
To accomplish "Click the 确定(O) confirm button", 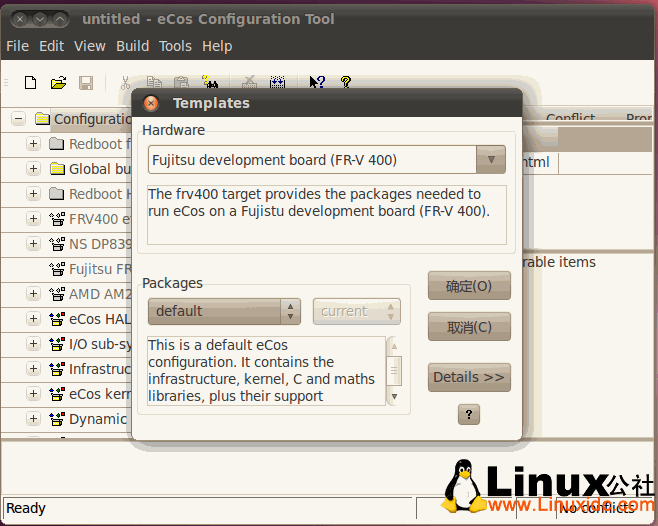I will click(469, 286).
